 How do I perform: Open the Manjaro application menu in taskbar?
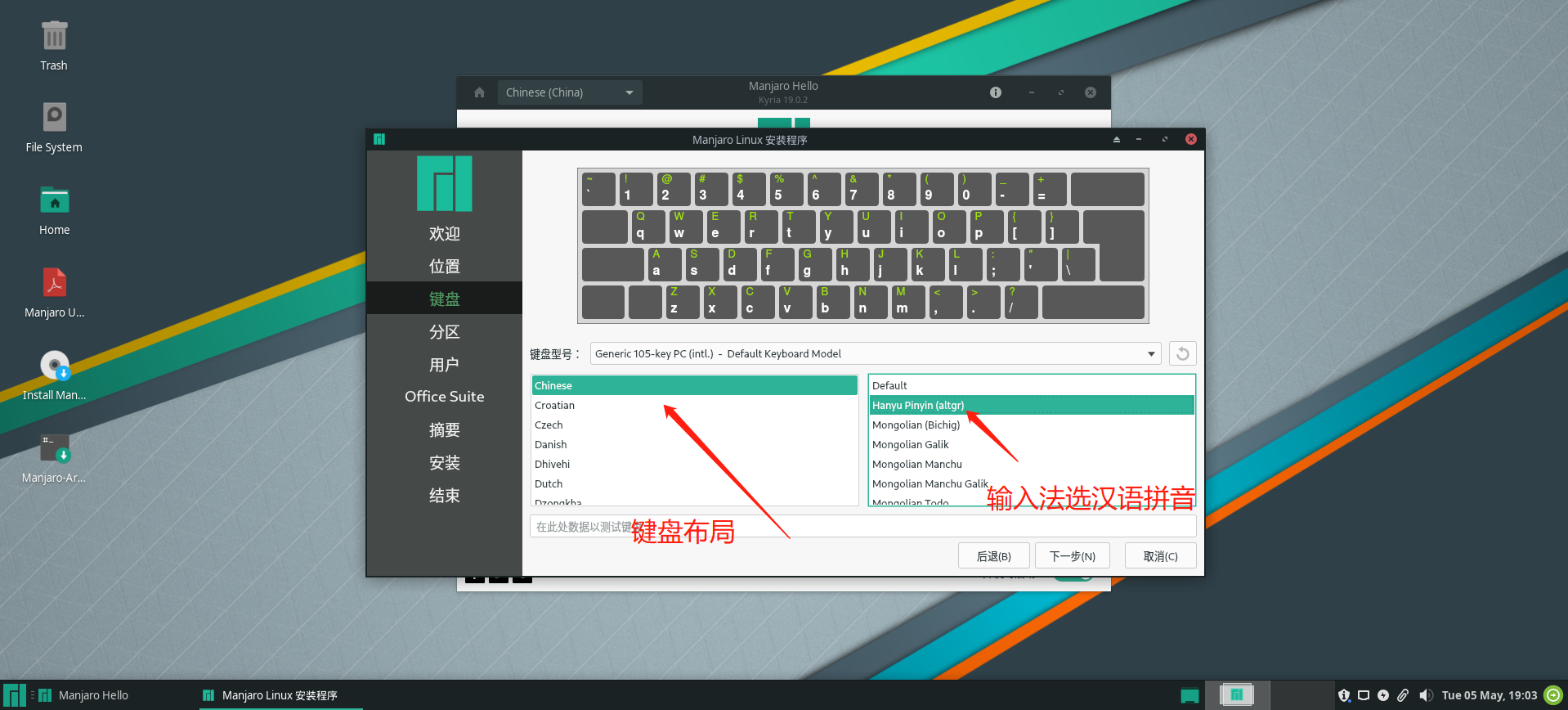coord(14,695)
